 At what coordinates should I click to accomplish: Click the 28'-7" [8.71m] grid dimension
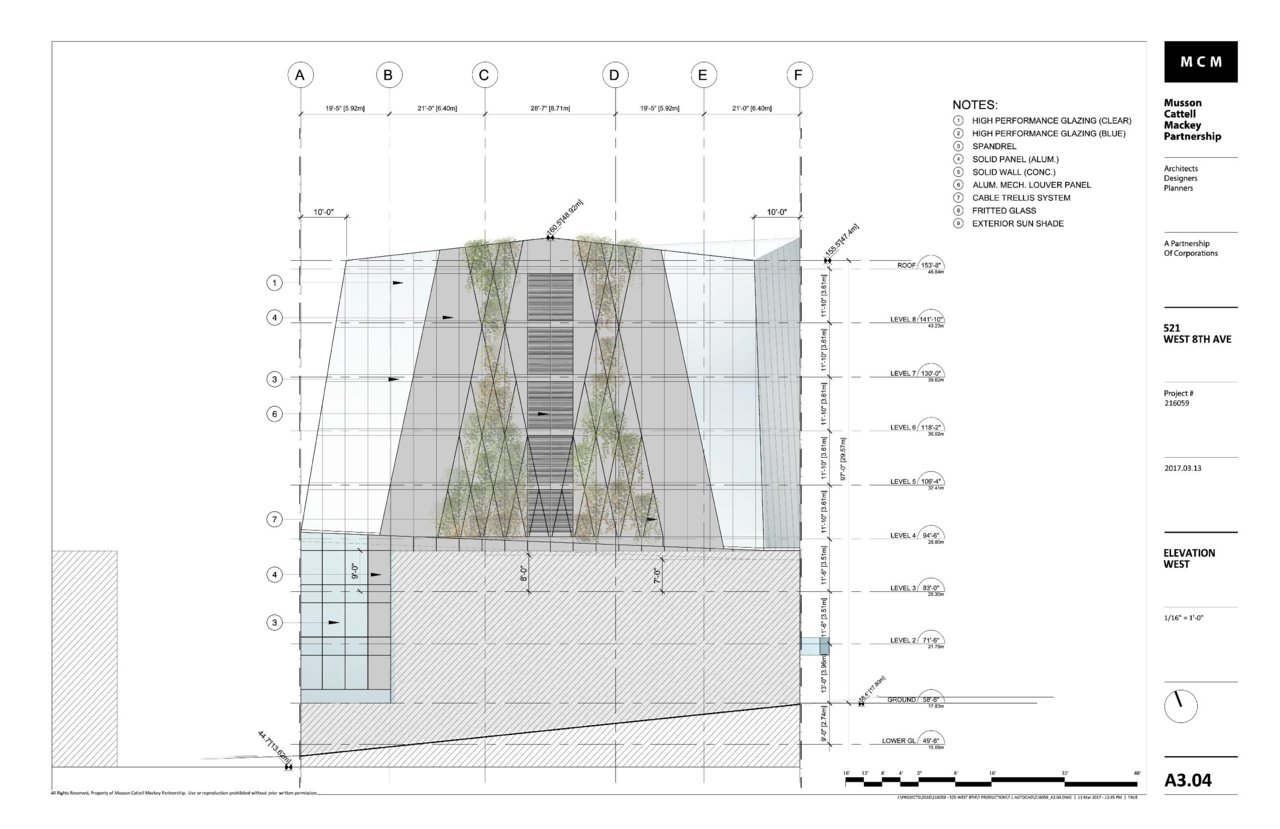click(549, 107)
